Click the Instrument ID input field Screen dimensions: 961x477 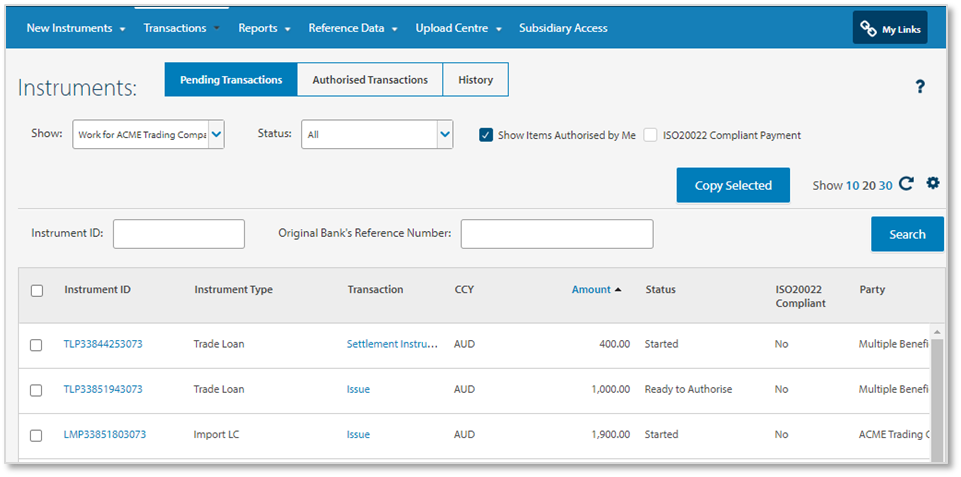coord(179,234)
